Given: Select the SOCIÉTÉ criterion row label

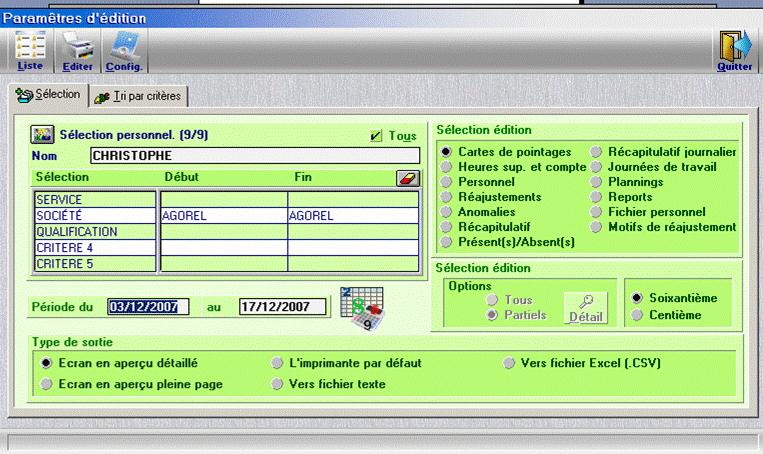Looking at the screenshot, I should tap(95, 216).
